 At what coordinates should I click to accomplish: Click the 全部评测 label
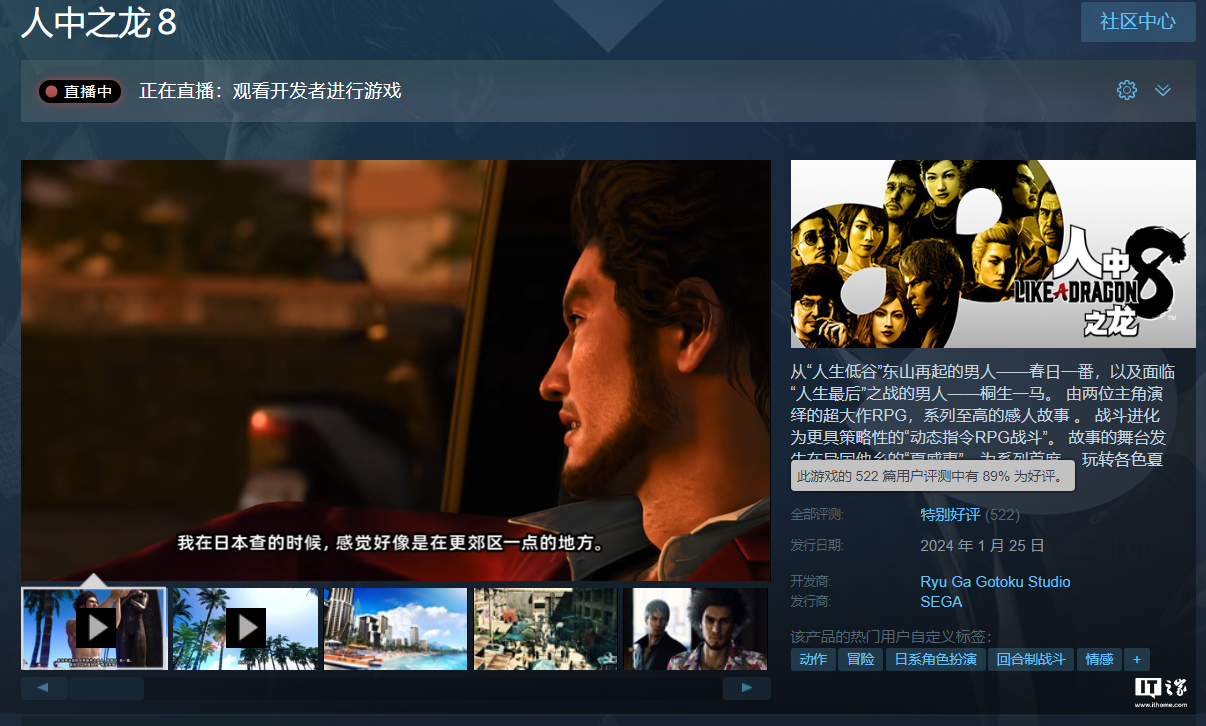tap(817, 515)
